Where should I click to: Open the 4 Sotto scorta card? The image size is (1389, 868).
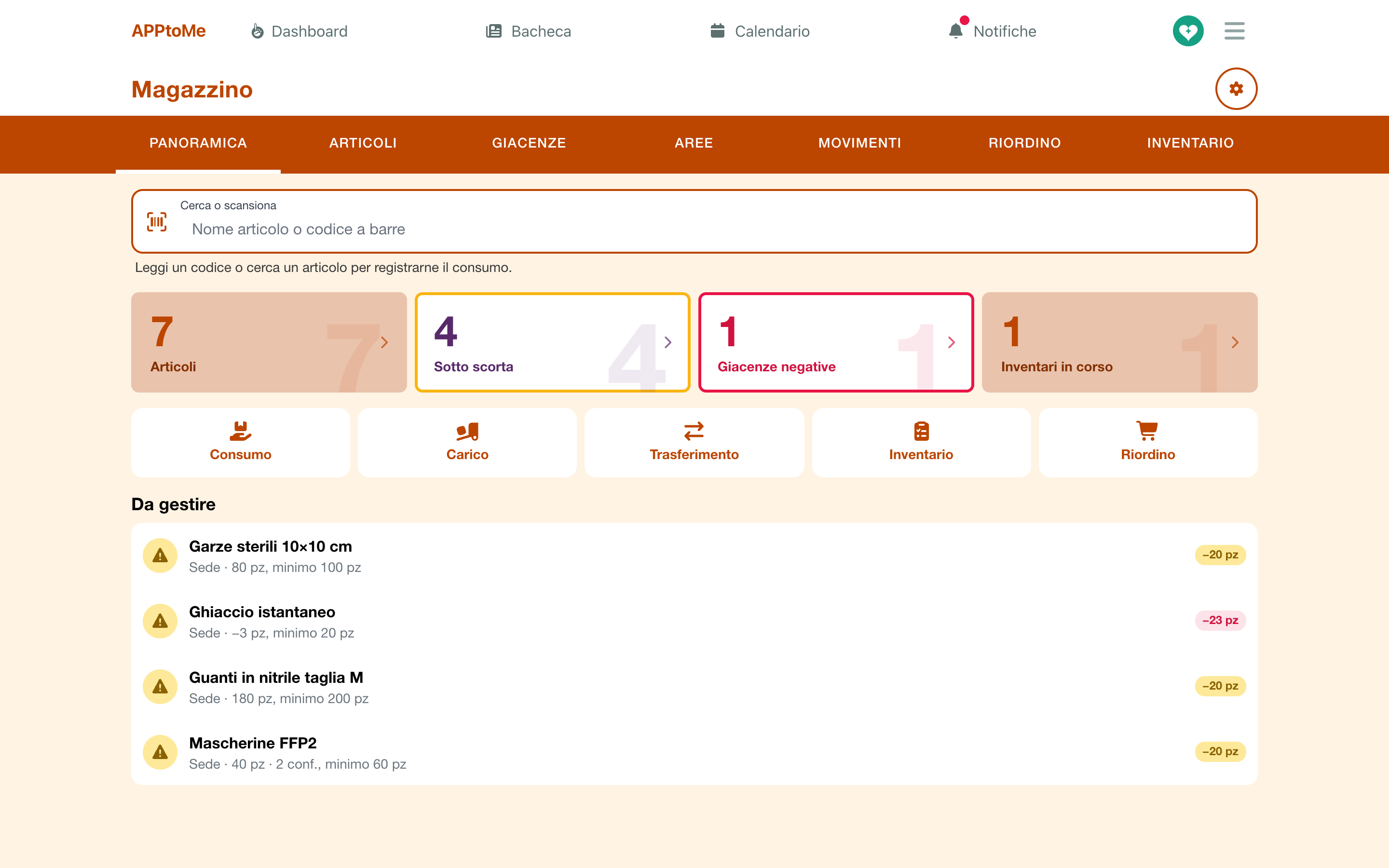(553, 342)
